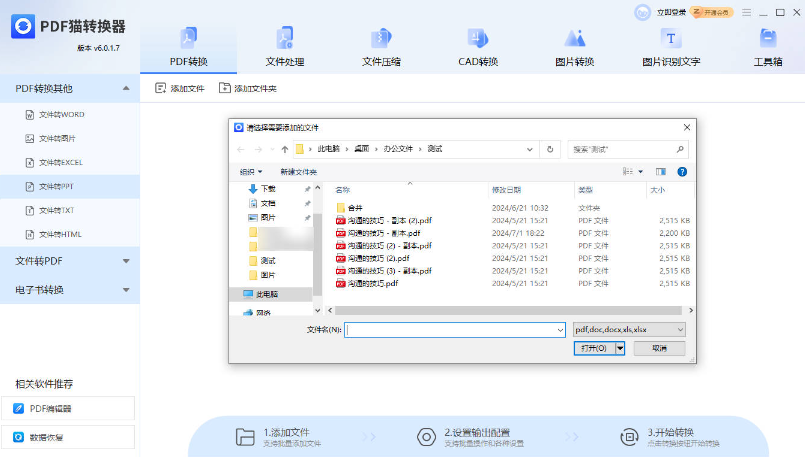Screen dimensions: 805x457
Task: Select 沟通的技巧 - 副本.pdf file
Action: point(384,233)
